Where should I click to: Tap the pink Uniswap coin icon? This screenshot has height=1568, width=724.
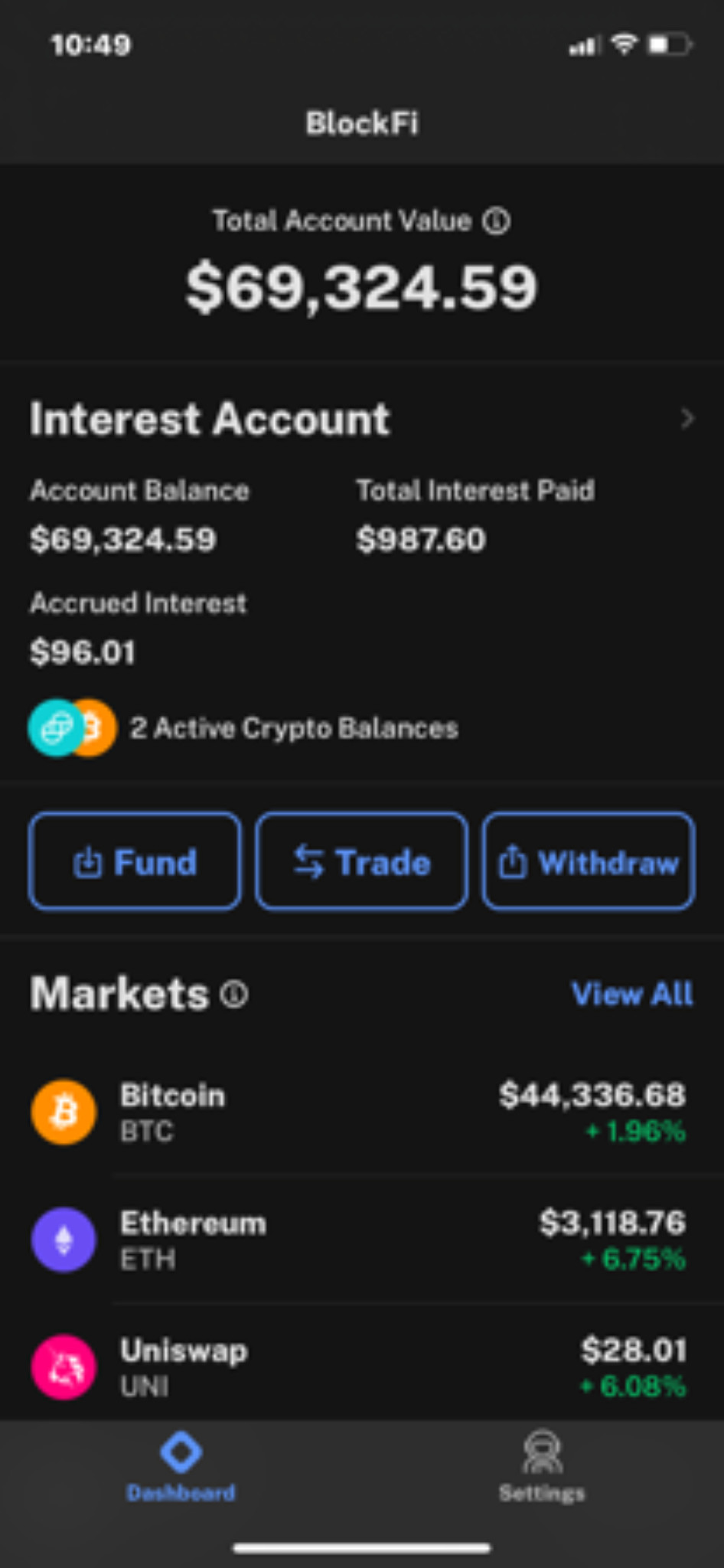point(64,1367)
